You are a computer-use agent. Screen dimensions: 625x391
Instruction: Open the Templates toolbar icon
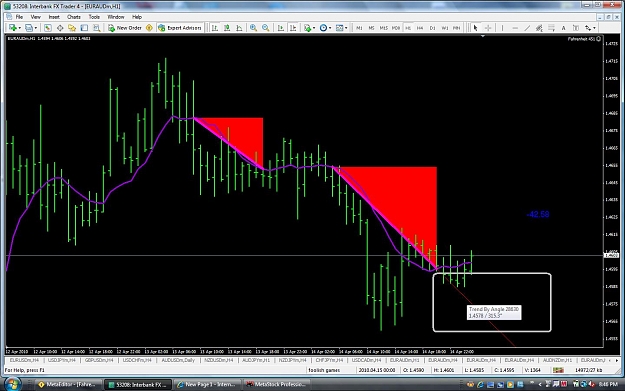(x=339, y=28)
